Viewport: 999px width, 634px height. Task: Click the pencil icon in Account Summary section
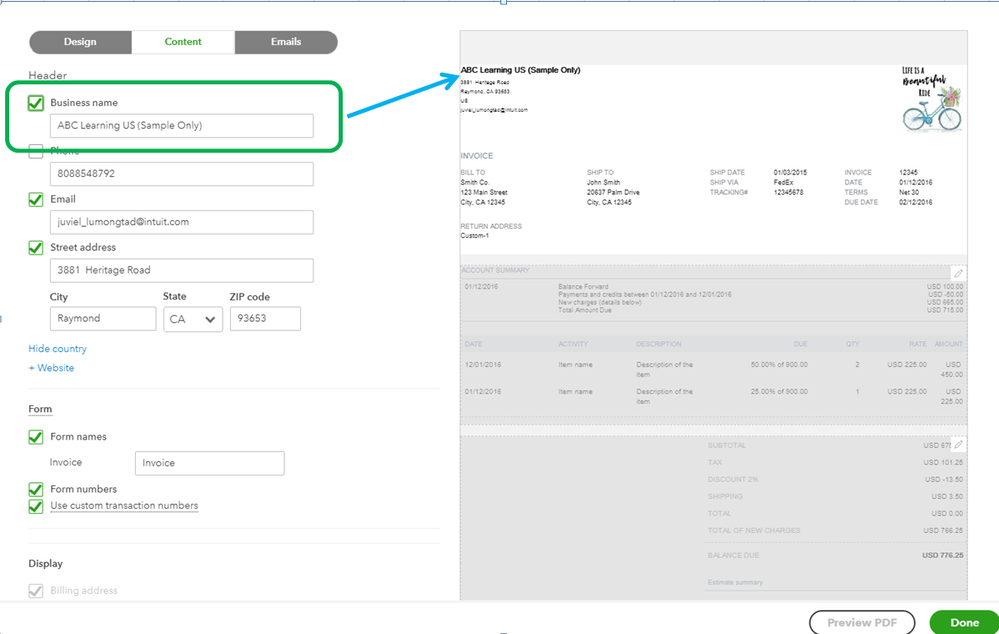click(958, 273)
